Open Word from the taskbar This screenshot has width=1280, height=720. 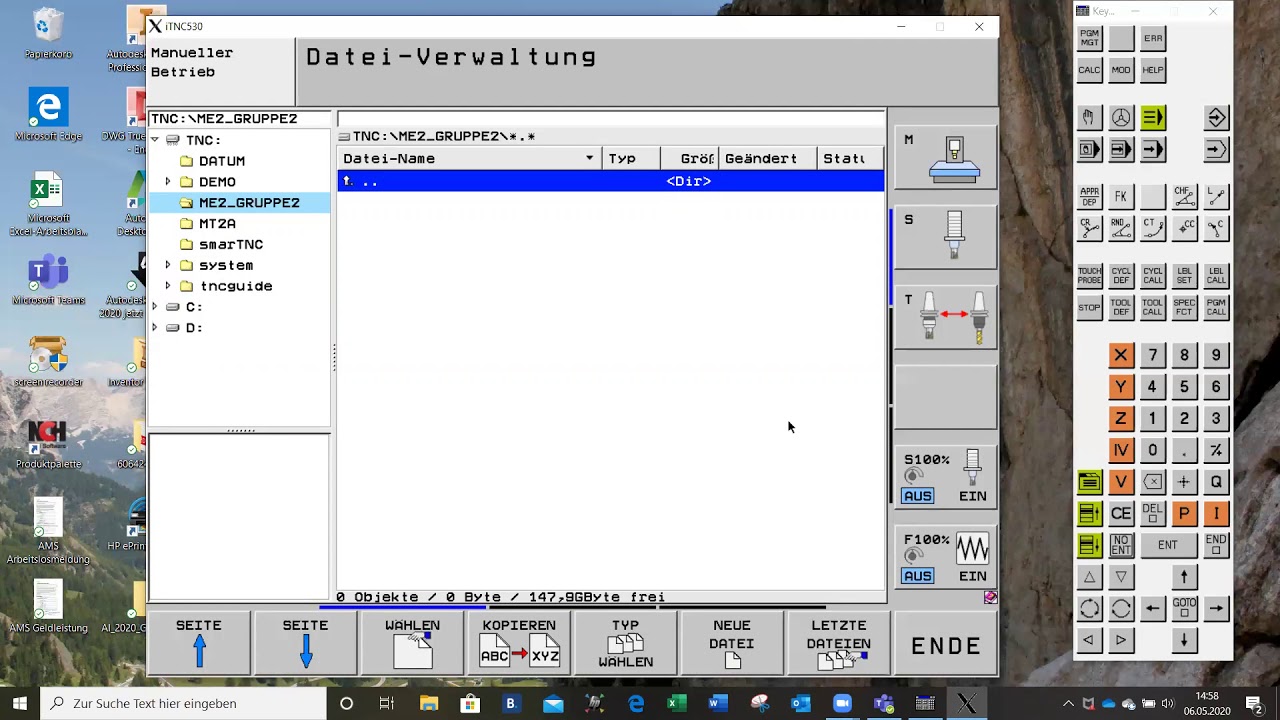[x=718, y=703]
